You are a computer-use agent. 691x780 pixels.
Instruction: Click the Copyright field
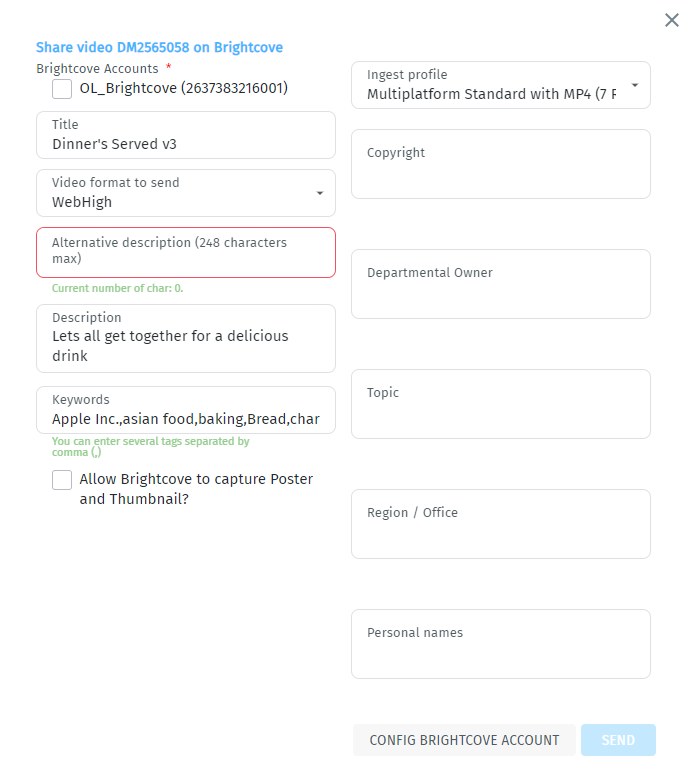pyautogui.click(x=500, y=173)
